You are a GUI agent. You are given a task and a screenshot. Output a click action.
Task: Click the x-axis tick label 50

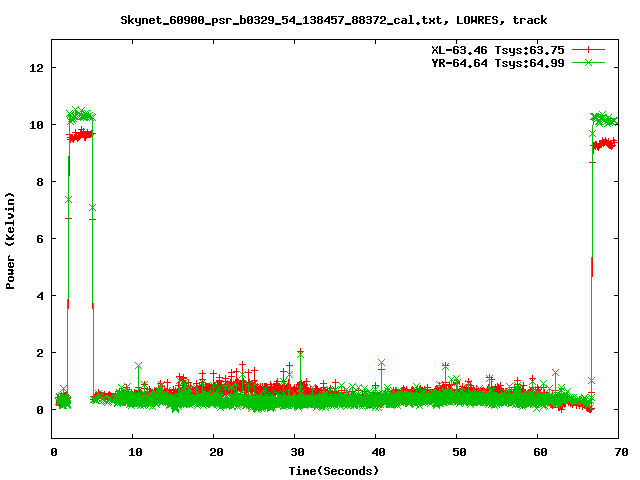[x=460, y=452]
